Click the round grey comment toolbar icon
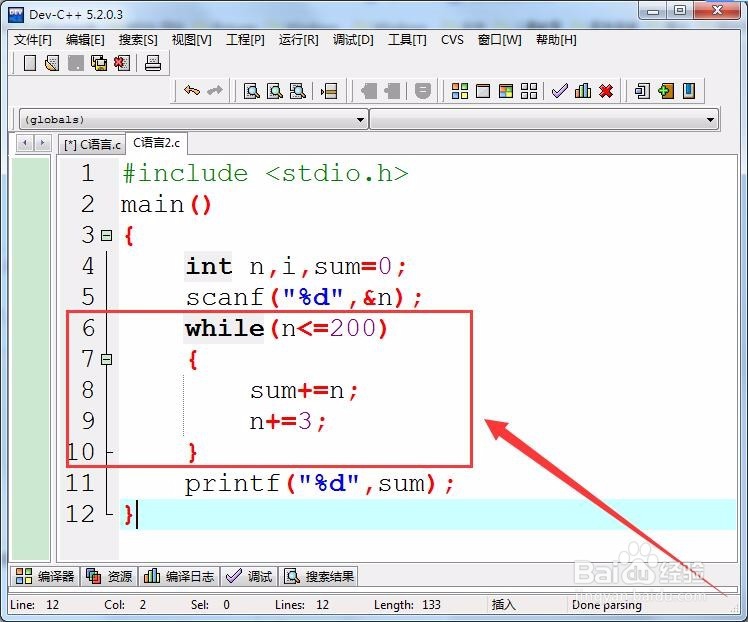748x622 pixels. tap(422, 91)
